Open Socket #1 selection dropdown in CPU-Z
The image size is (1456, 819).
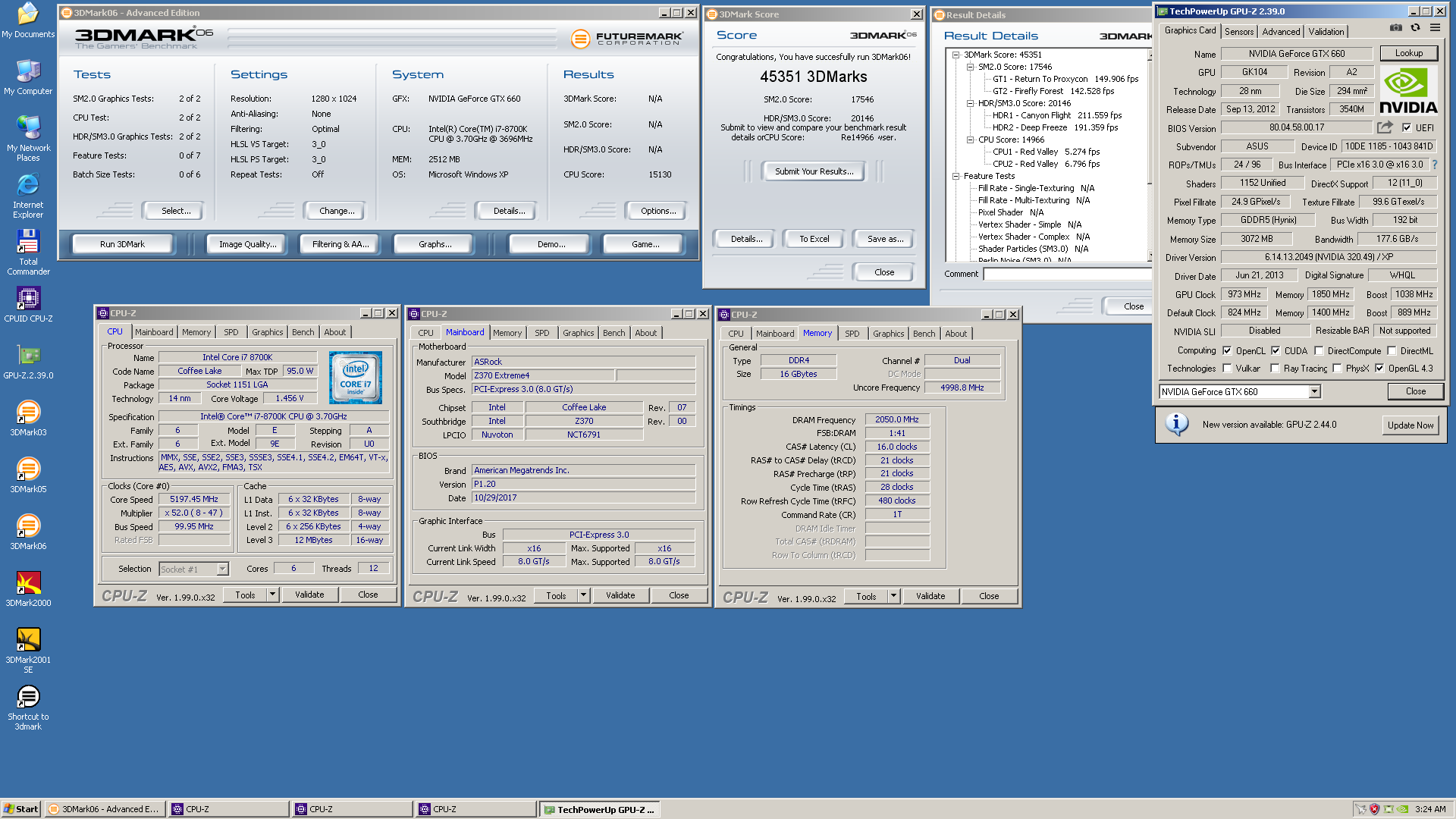pos(193,569)
